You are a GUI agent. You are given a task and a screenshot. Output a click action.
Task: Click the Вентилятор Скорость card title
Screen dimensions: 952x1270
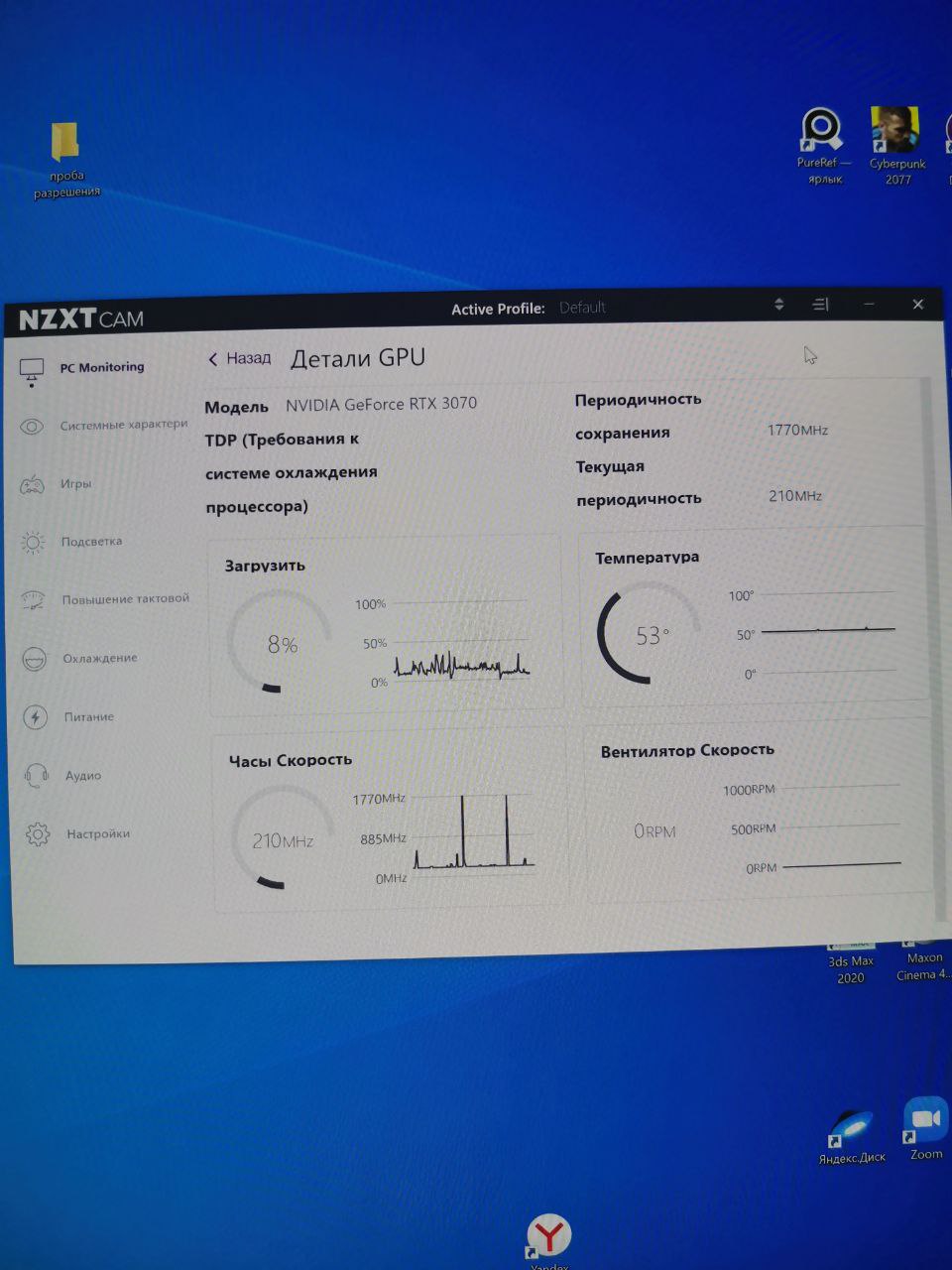[687, 750]
